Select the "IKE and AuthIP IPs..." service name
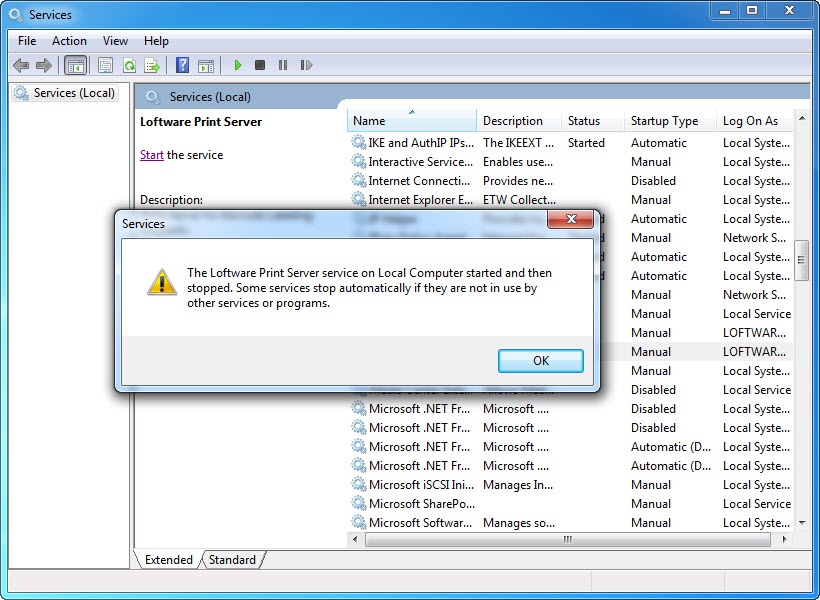This screenshot has height=600, width=820. (421, 143)
